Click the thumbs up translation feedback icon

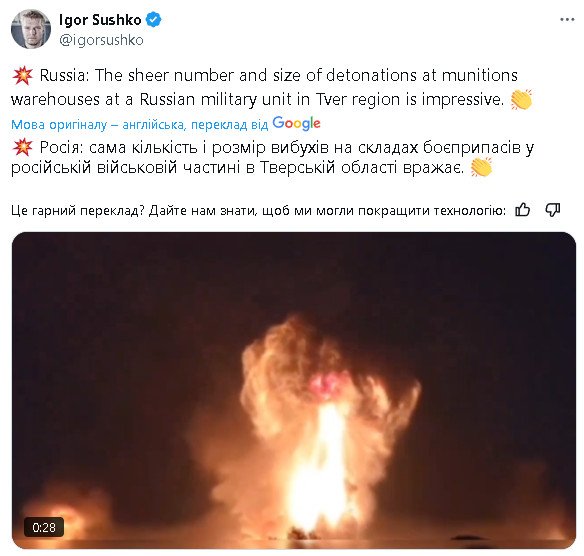523,210
